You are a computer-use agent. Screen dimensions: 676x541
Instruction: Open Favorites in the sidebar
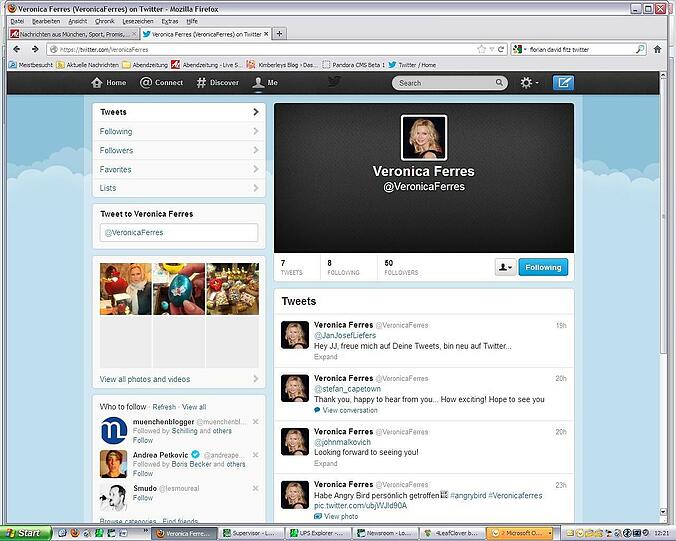(x=179, y=169)
